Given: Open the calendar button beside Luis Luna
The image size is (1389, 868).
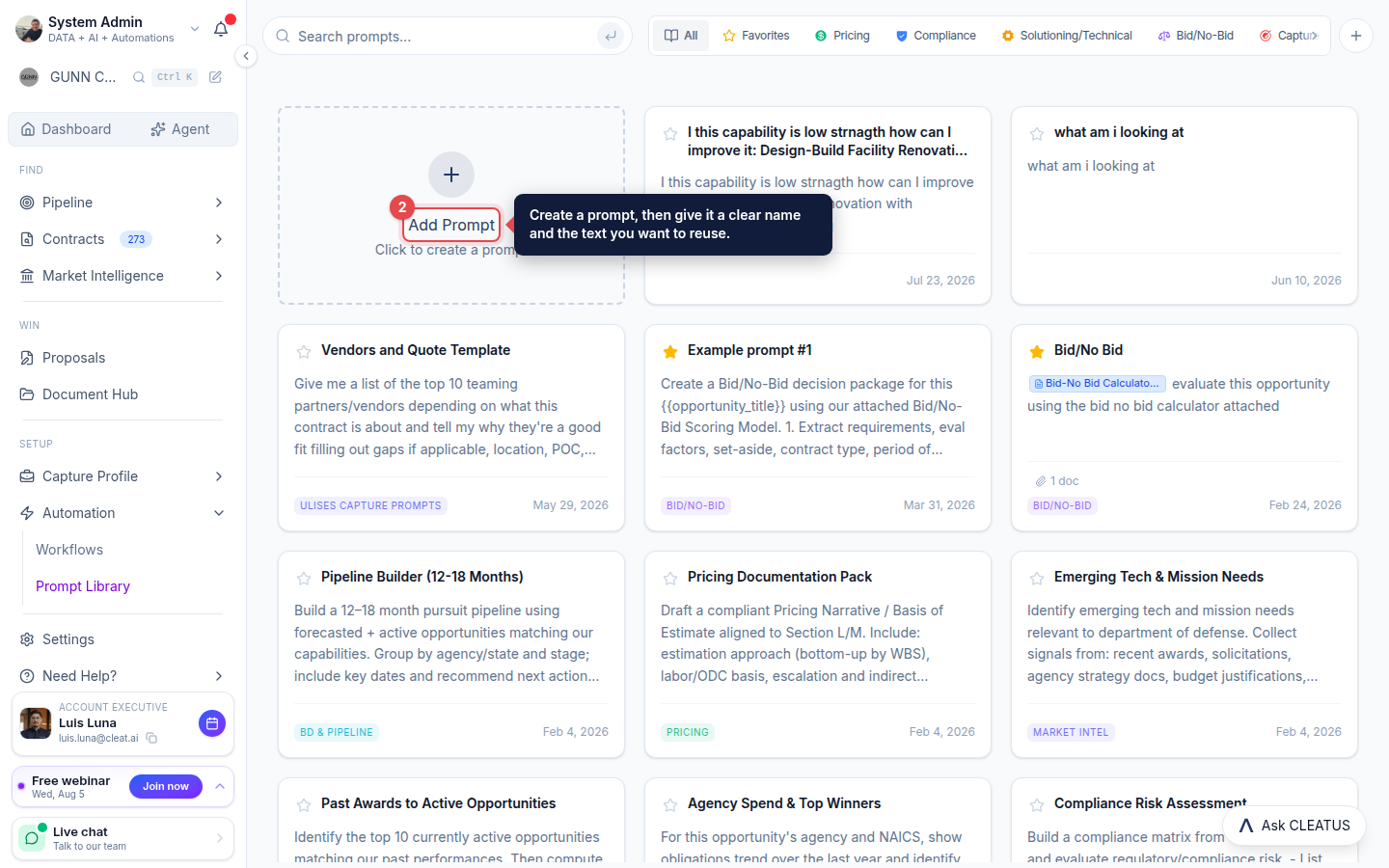Looking at the screenshot, I should (212, 723).
